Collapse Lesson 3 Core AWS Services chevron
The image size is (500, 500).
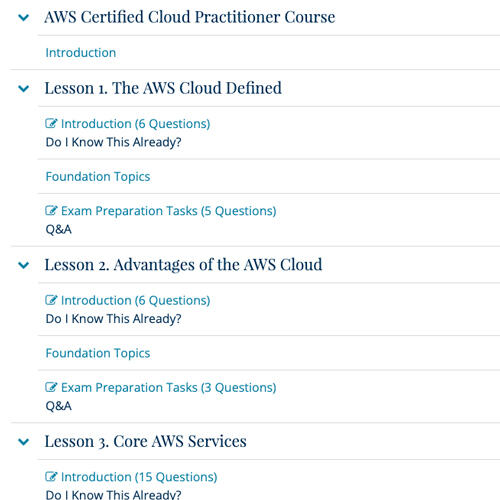(x=24, y=442)
